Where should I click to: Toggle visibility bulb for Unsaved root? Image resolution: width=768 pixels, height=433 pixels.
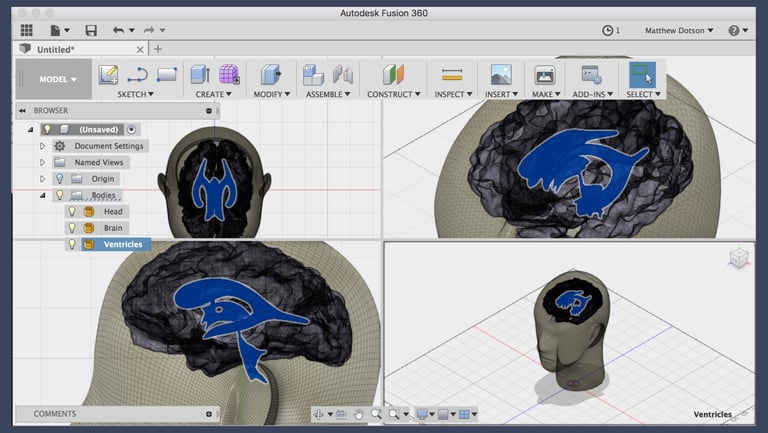pyautogui.click(x=47, y=129)
